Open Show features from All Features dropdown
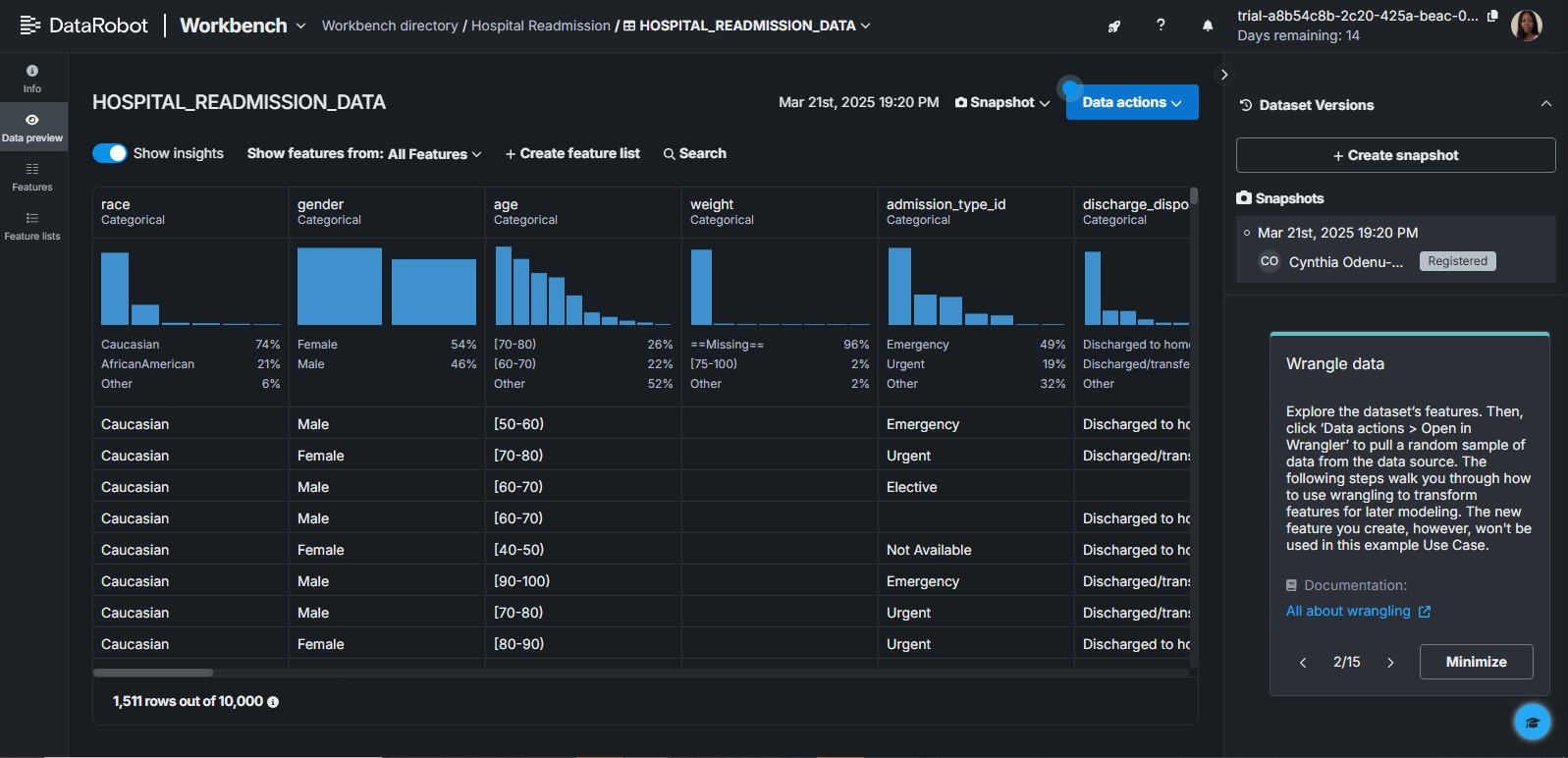The height and width of the screenshot is (758, 1568). 364,153
